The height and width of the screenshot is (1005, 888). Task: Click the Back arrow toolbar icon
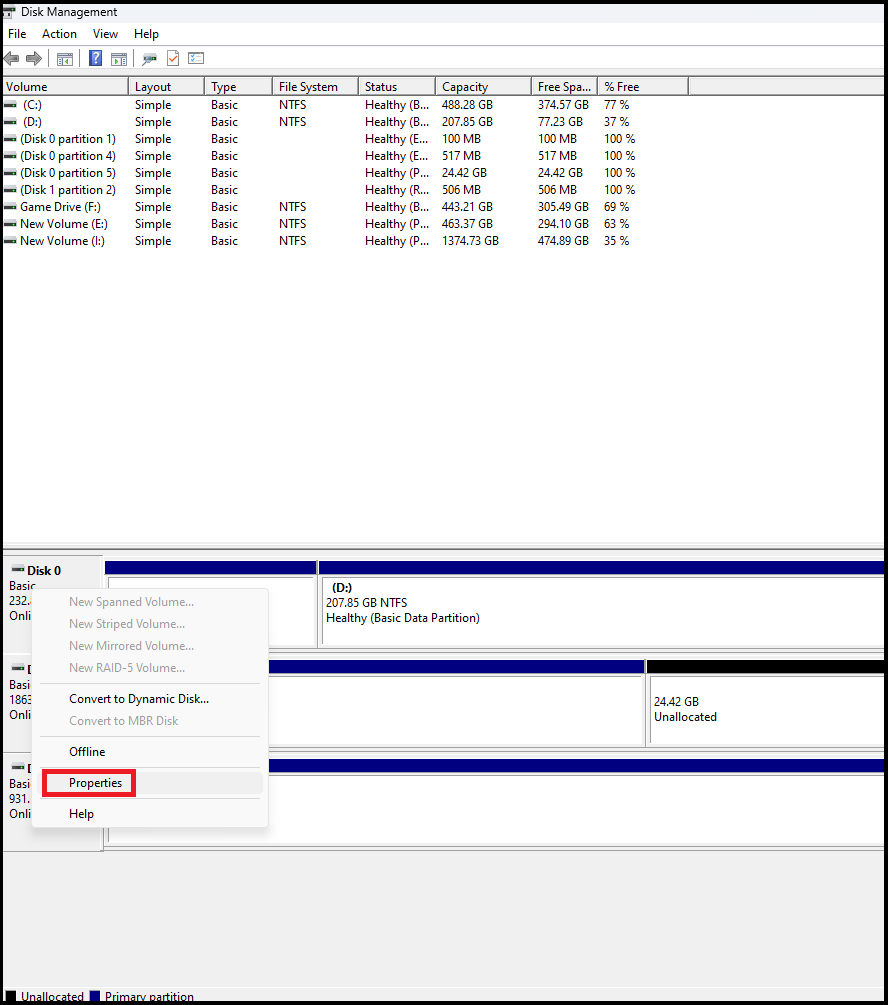(x=12, y=59)
